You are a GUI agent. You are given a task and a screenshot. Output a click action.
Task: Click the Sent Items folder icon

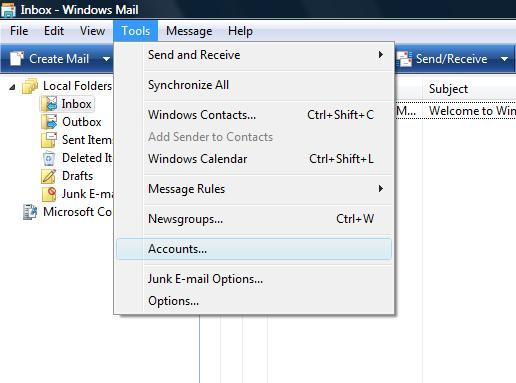tap(49, 140)
